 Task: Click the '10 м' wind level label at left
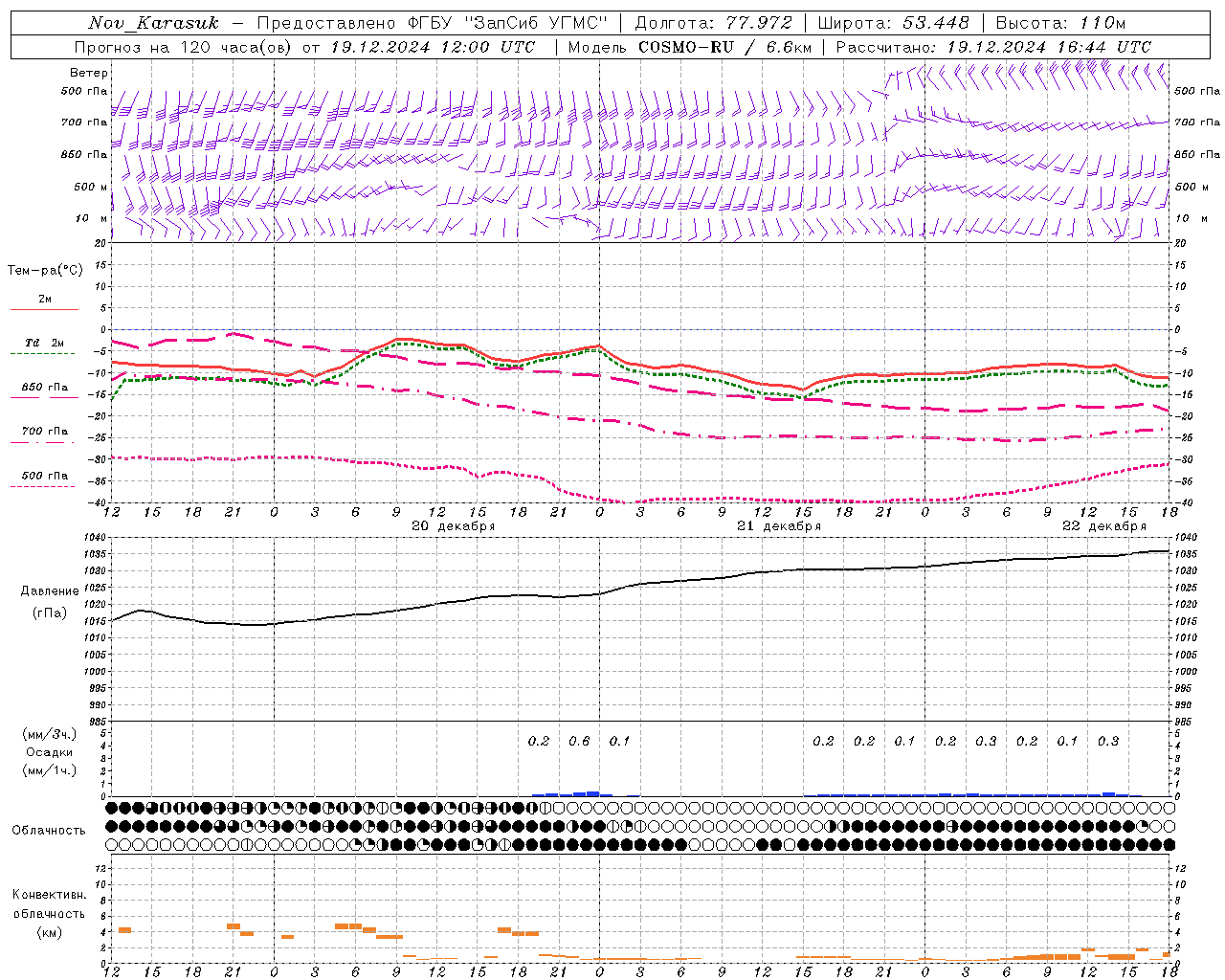click(x=93, y=219)
